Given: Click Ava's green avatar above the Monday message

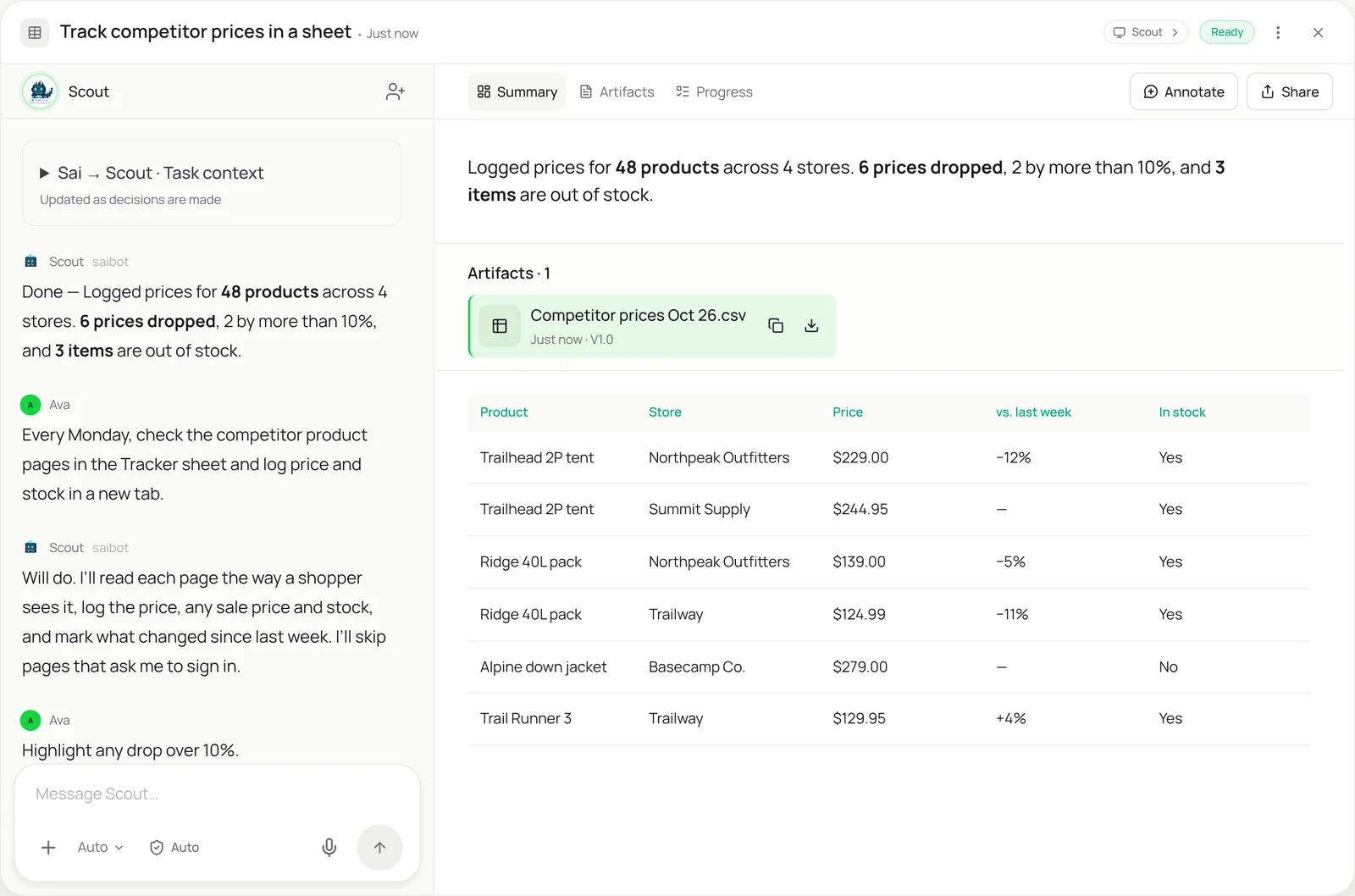Looking at the screenshot, I should coord(30,405).
